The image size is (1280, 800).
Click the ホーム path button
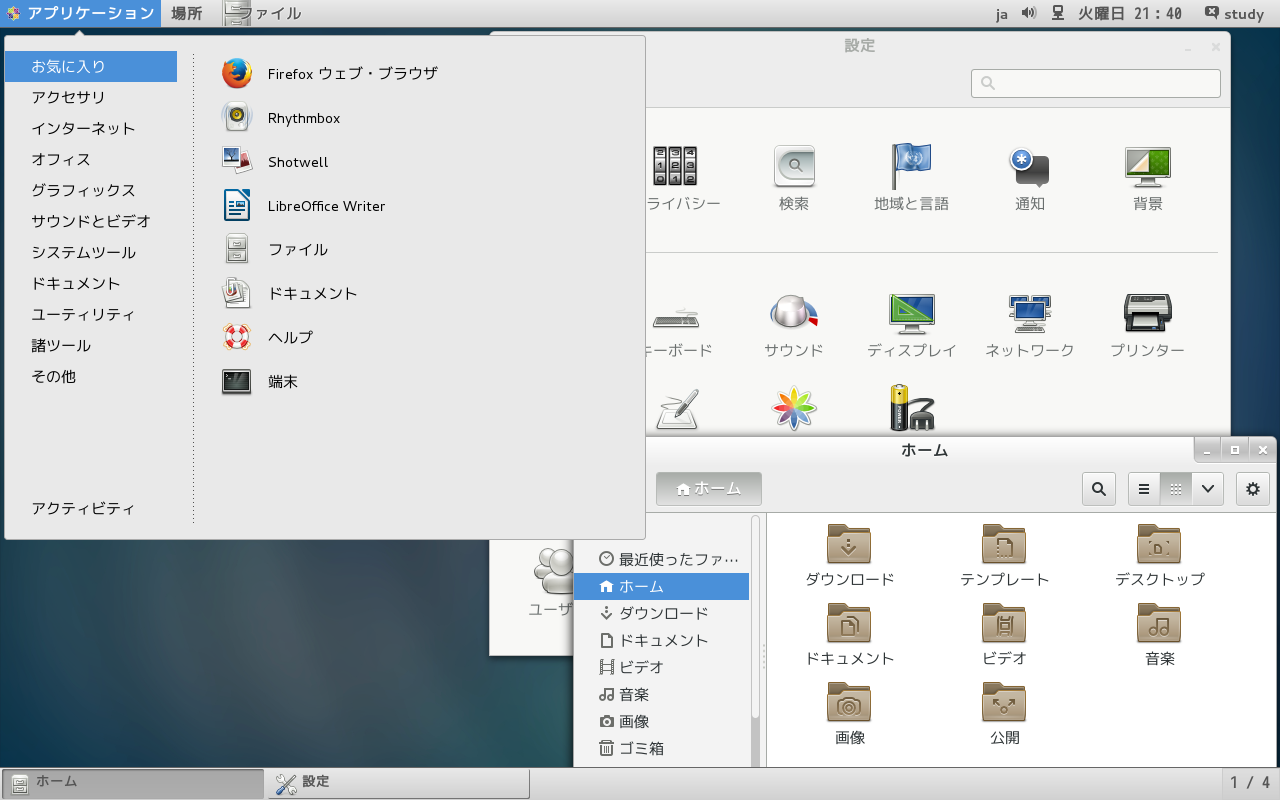coord(709,489)
